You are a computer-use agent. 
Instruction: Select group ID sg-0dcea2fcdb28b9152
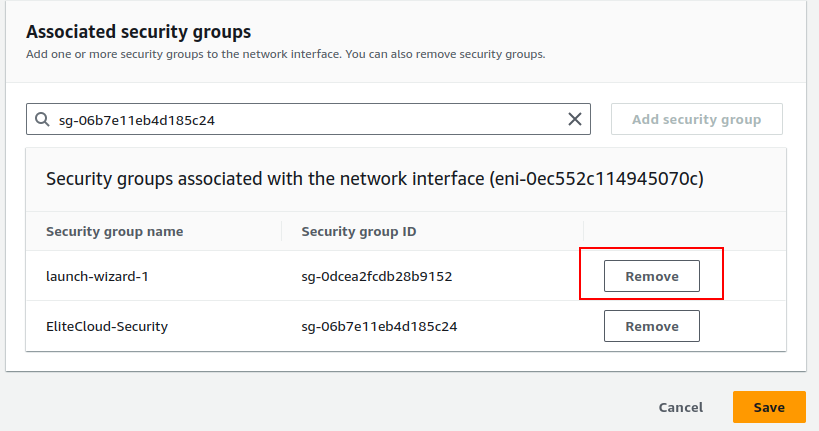click(377, 276)
